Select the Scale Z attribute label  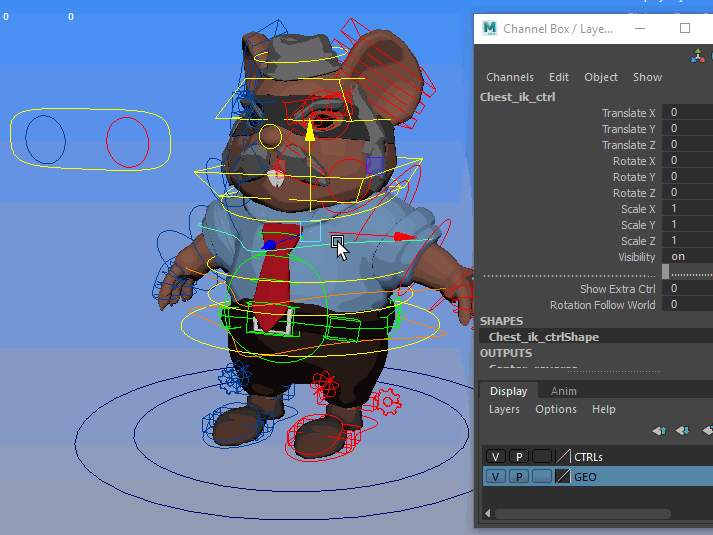pos(638,241)
